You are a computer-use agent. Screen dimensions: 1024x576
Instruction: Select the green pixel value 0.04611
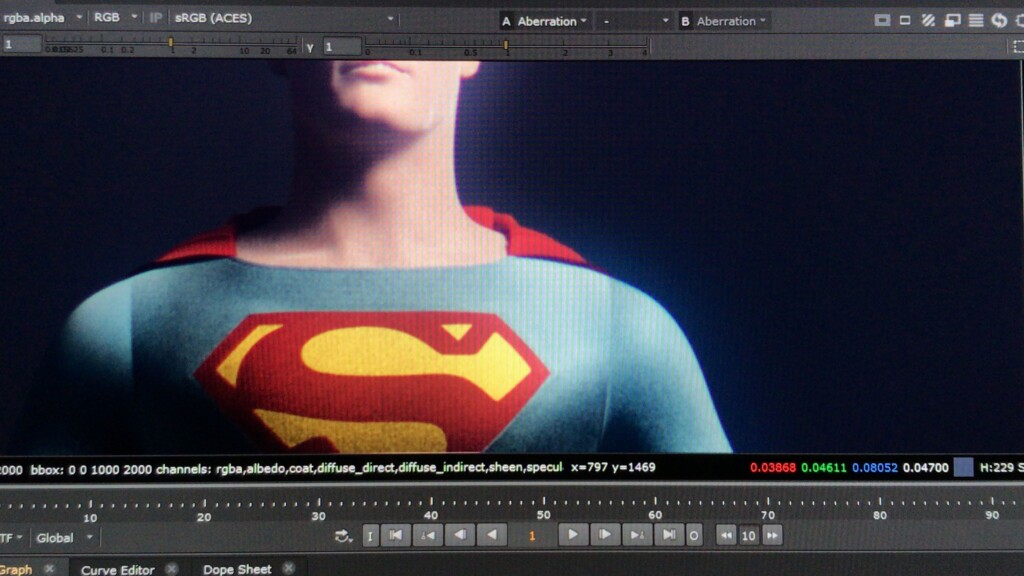pyautogui.click(x=824, y=468)
